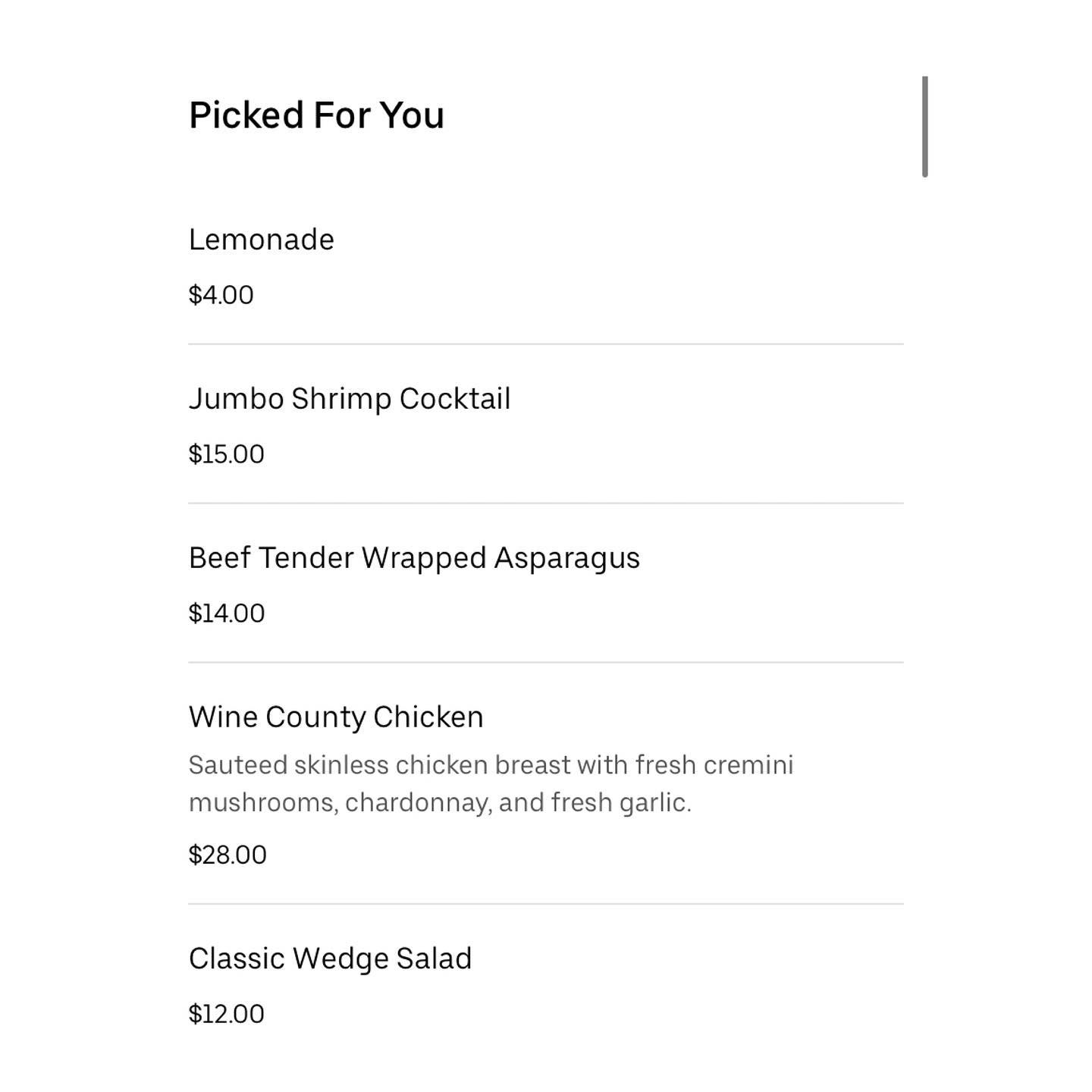This screenshot has width=1092, height=1092.
Task: Click the 'Picked For You' heading
Action: click(x=316, y=115)
